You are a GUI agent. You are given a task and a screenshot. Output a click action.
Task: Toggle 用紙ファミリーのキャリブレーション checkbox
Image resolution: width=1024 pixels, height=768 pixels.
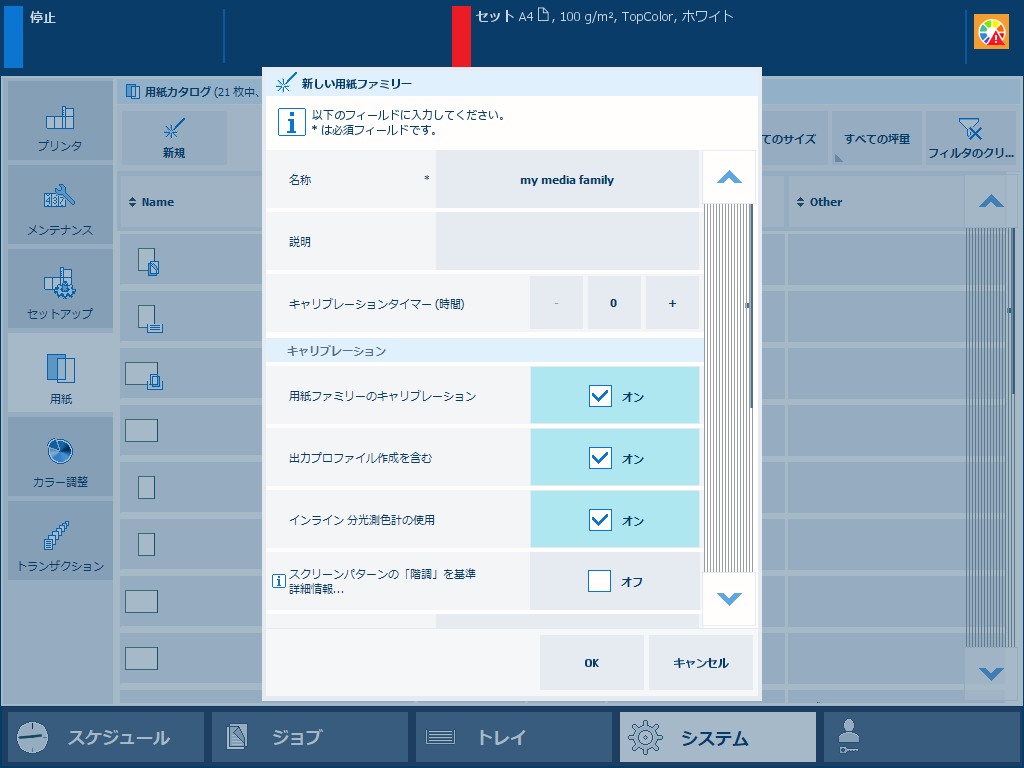tap(600, 396)
